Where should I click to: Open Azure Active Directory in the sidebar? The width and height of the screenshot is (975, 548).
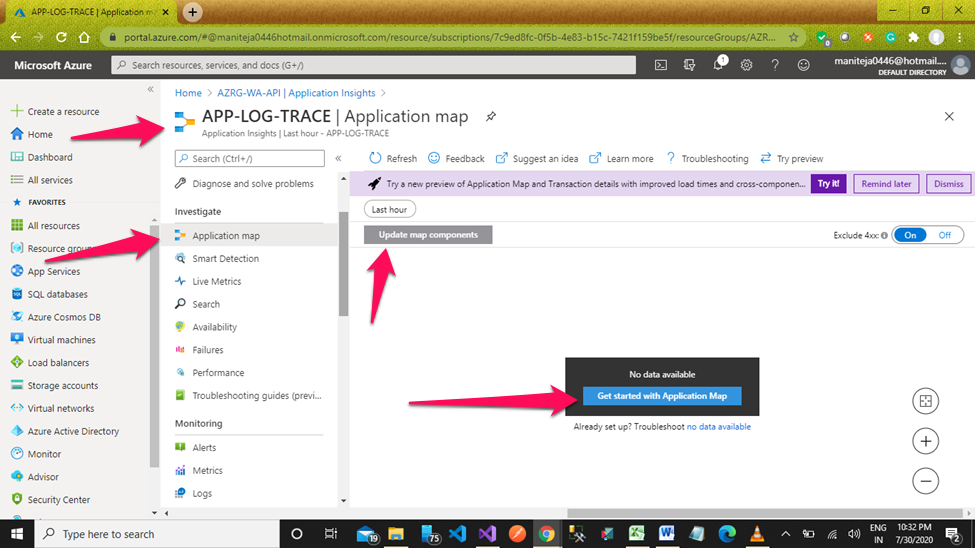tap(65, 431)
